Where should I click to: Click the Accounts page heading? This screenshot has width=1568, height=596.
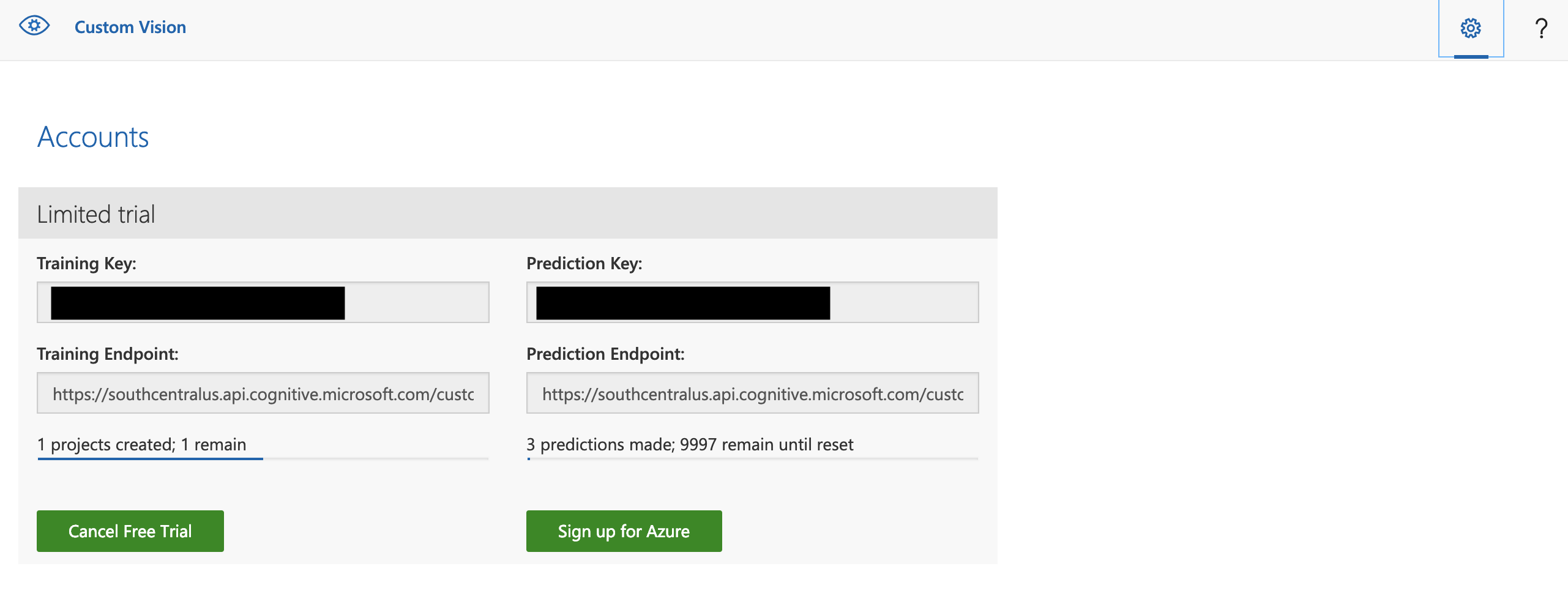click(93, 137)
